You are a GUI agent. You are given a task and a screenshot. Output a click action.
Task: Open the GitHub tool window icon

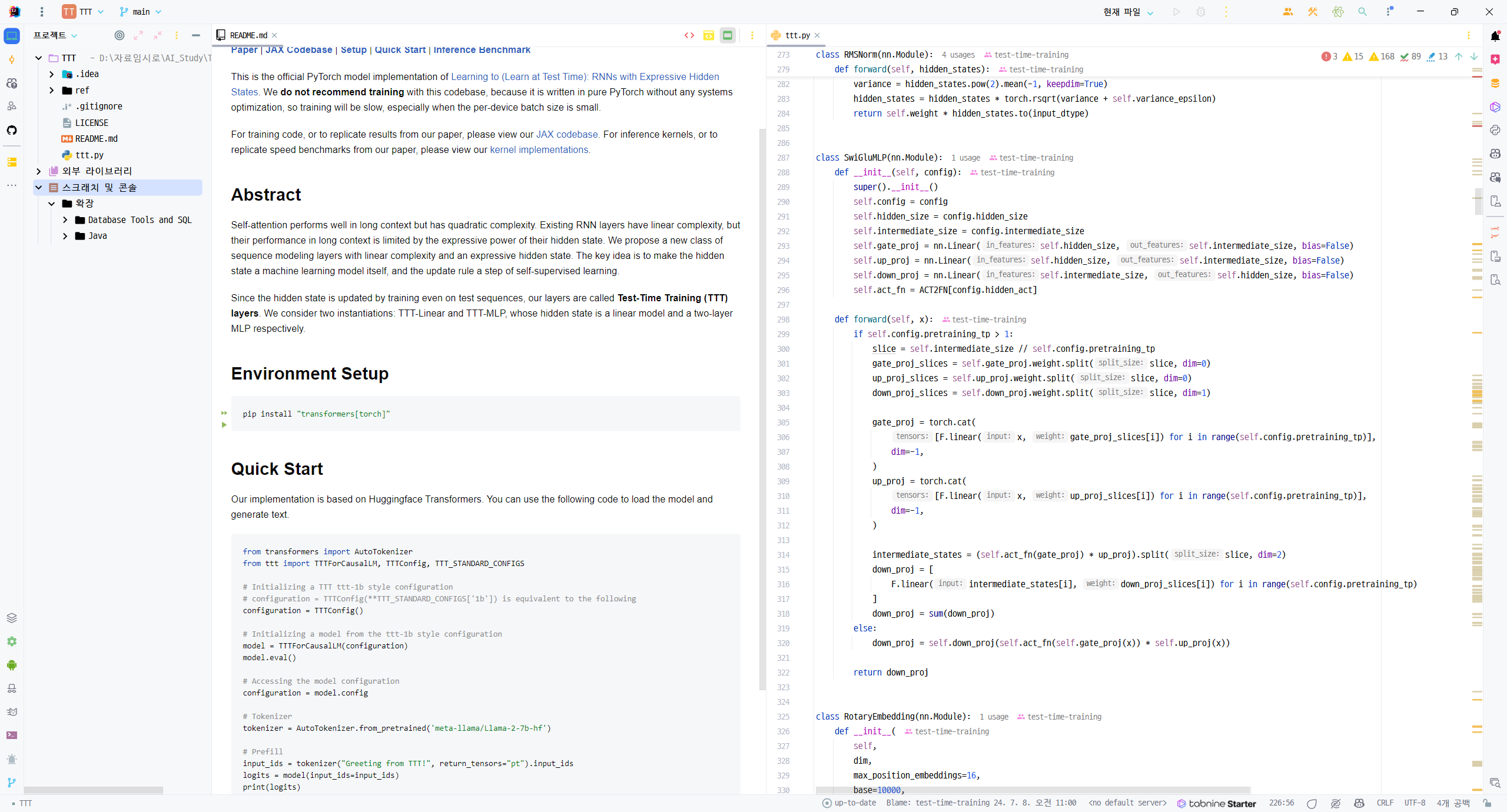(12, 130)
